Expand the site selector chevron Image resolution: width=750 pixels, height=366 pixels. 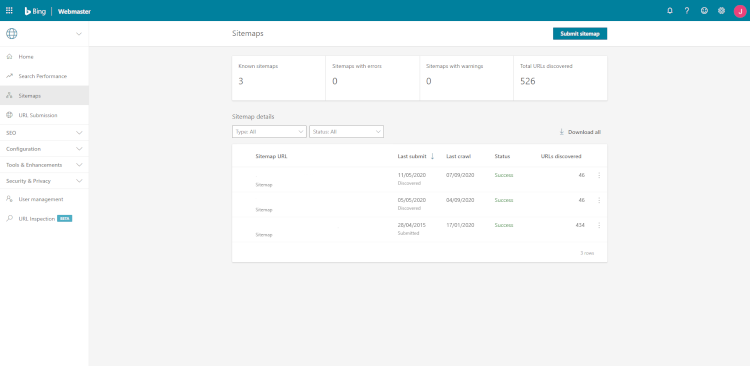(79, 33)
